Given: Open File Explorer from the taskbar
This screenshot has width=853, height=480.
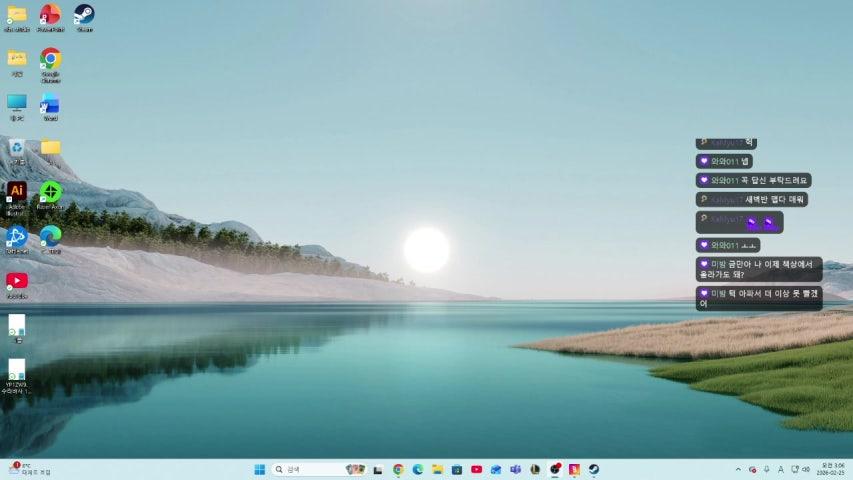Looking at the screenshot, I should pos(437,469).
